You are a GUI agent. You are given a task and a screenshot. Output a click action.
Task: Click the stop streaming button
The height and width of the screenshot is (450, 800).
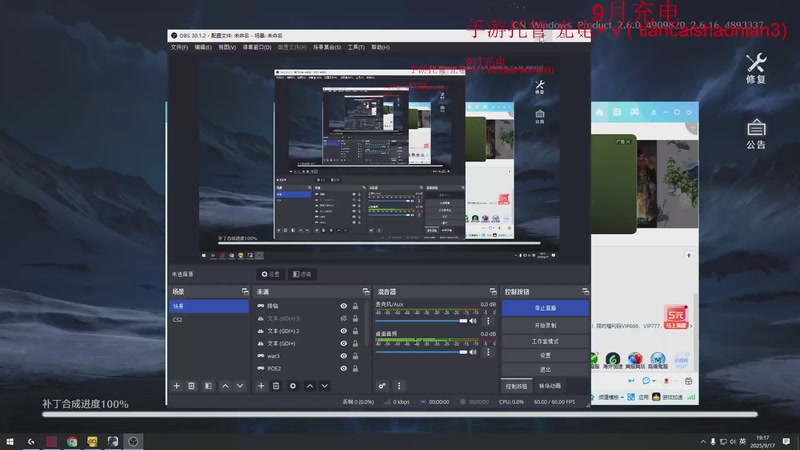click(545, 308)
